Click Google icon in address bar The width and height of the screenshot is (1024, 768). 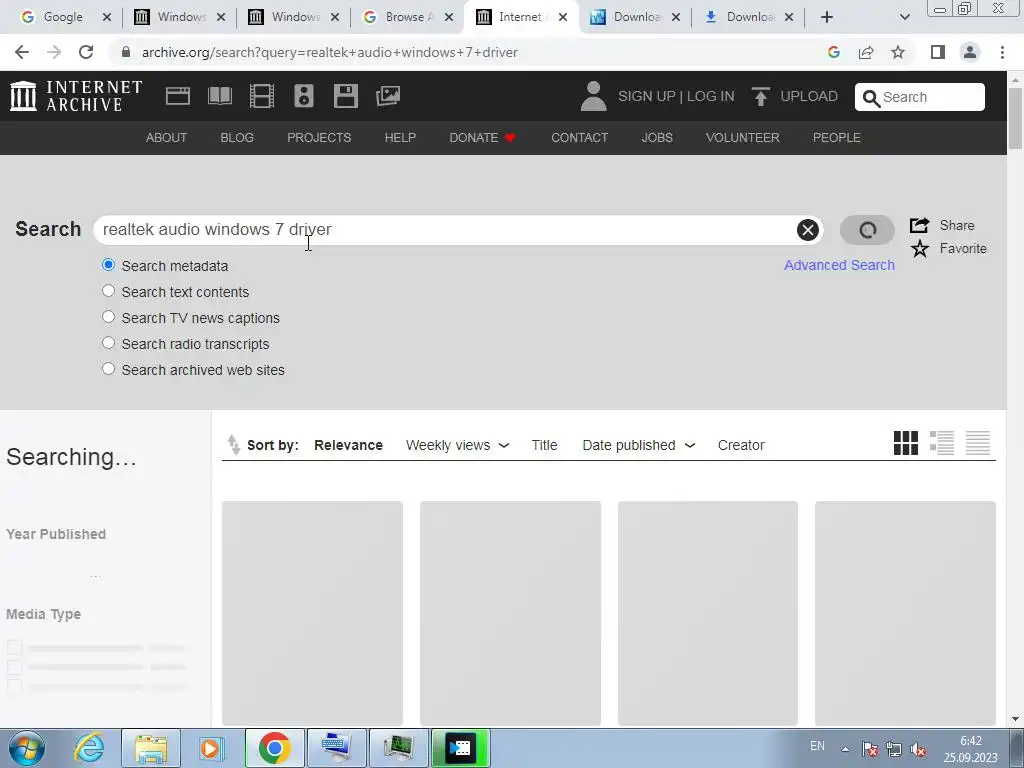(x=833, y=52)
